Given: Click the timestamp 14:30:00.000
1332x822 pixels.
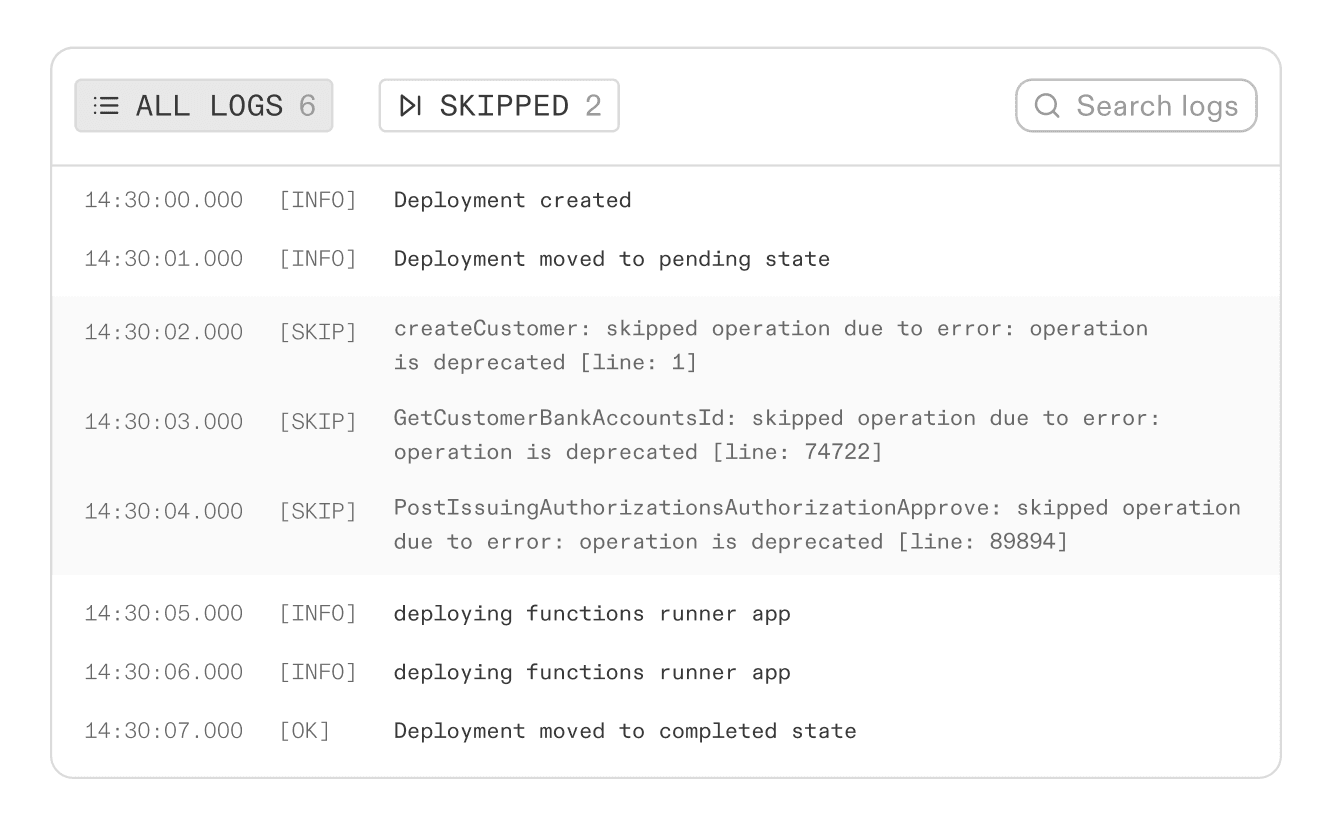Looking at the screenshot, I should 161,200.
